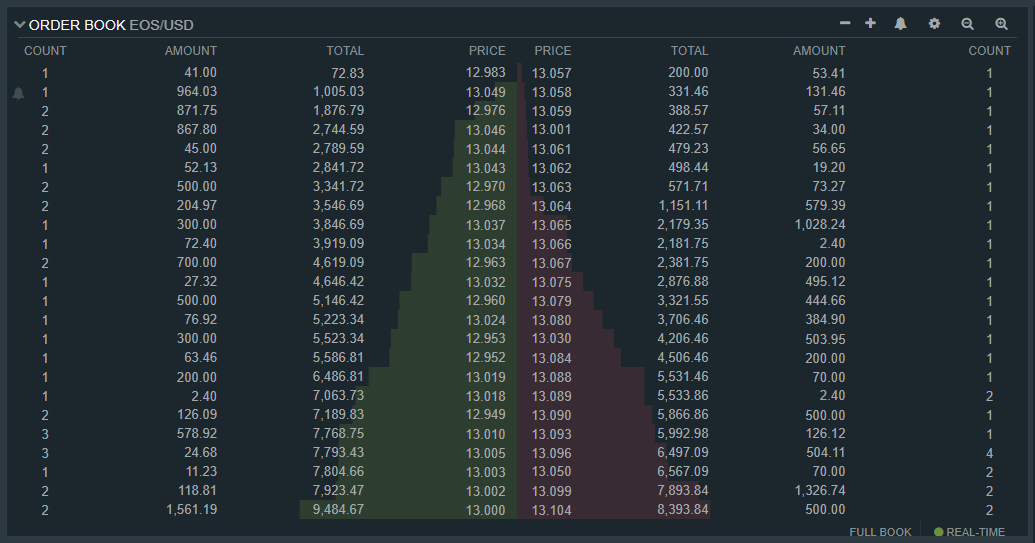Zoom in the depth bars
1035x543 pixels.
[1001, 24]
